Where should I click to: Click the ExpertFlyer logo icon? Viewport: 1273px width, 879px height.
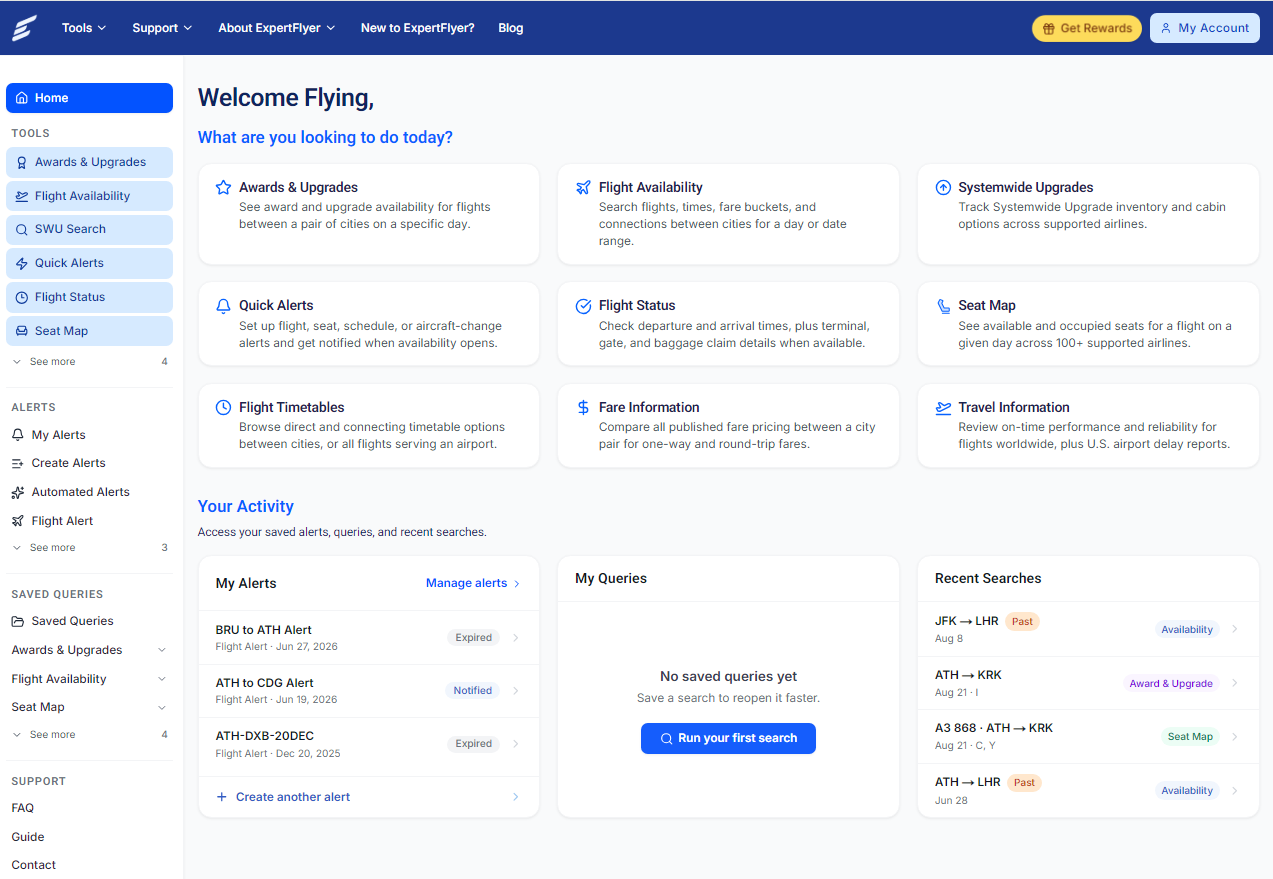tap(24, 28)
